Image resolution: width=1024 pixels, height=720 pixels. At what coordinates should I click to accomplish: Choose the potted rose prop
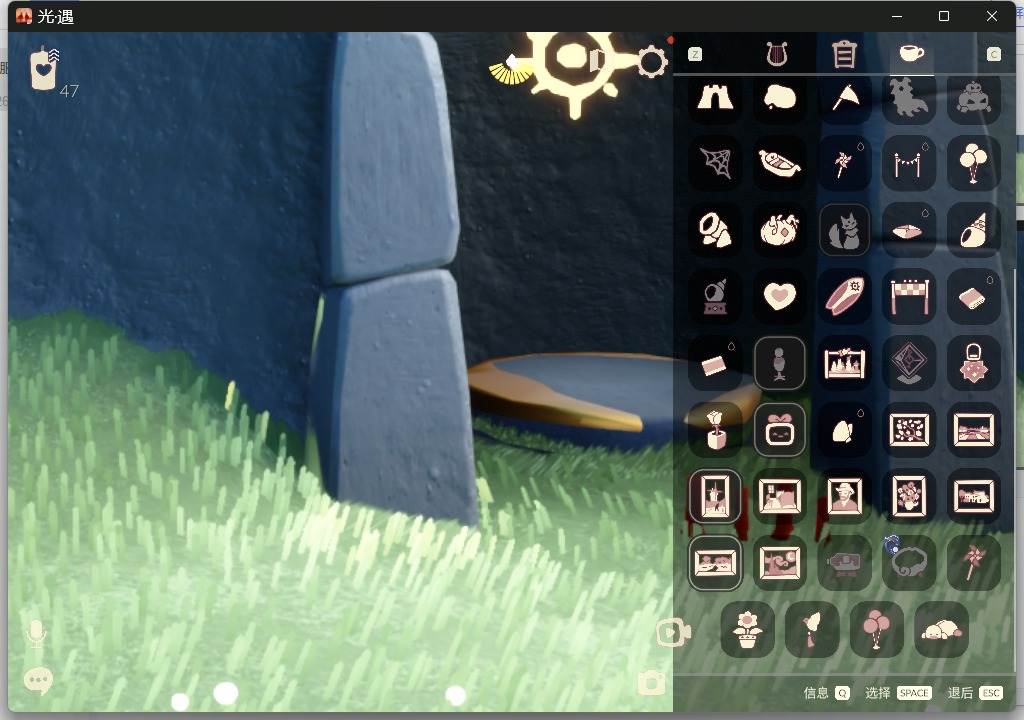(x=716, y=430)
